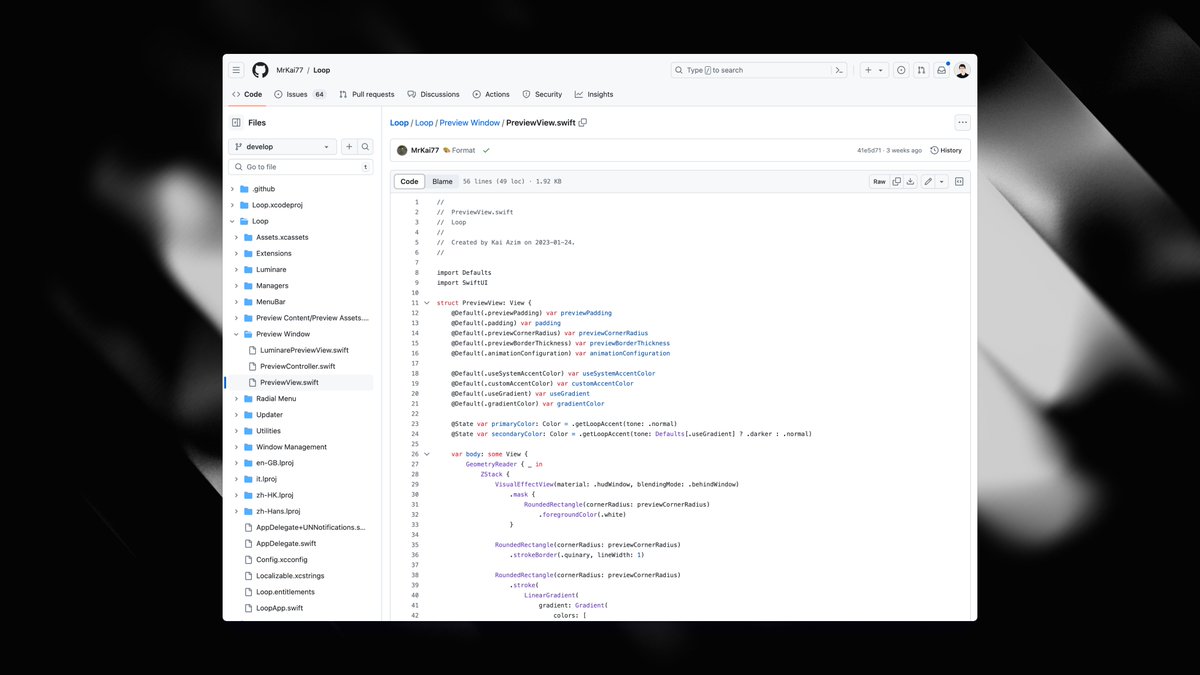Open Config.xcconfig in file tree
The height and width of the screenshot is (675, 1200).
[x=282, y=559]
